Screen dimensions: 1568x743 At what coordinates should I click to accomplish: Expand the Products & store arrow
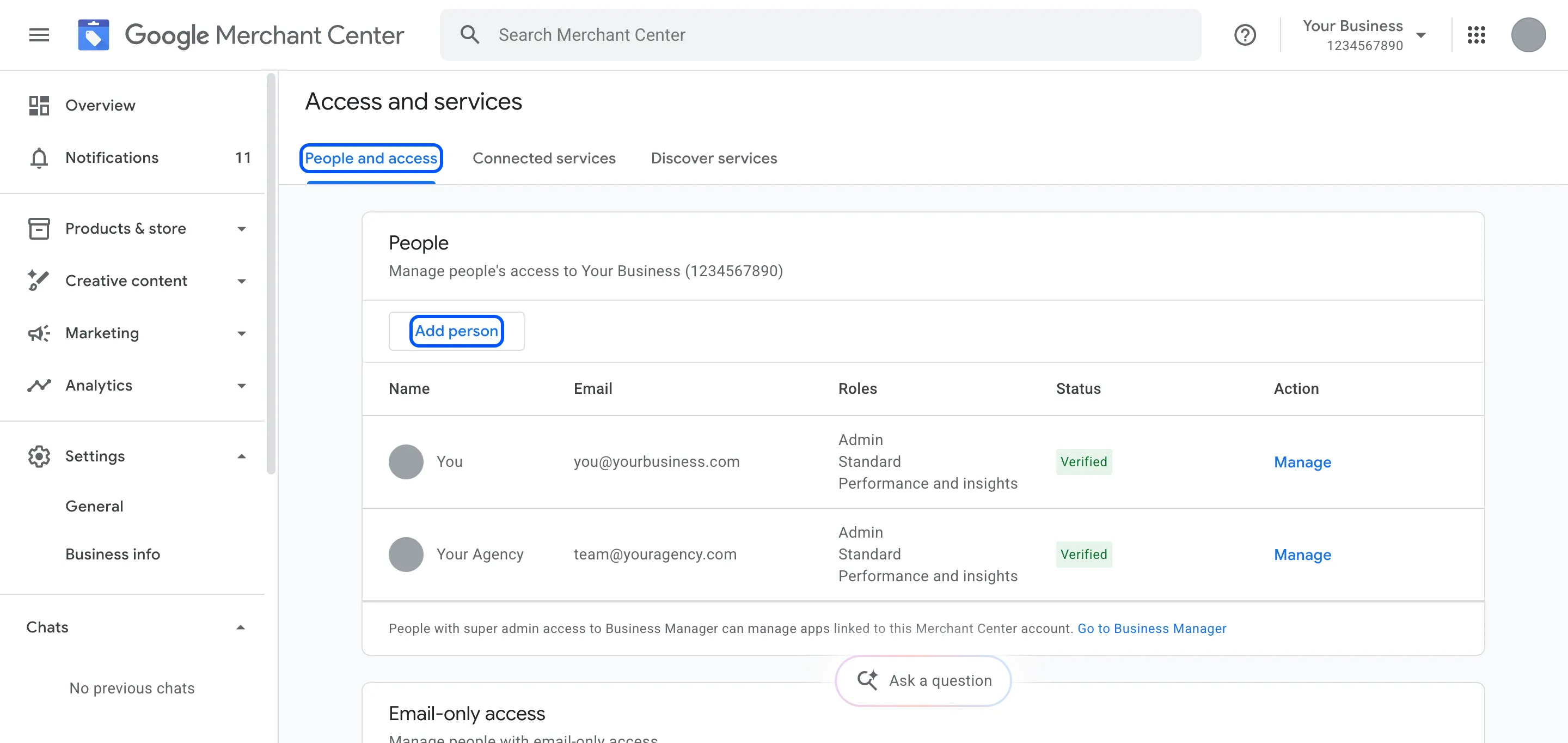[242, 229]
